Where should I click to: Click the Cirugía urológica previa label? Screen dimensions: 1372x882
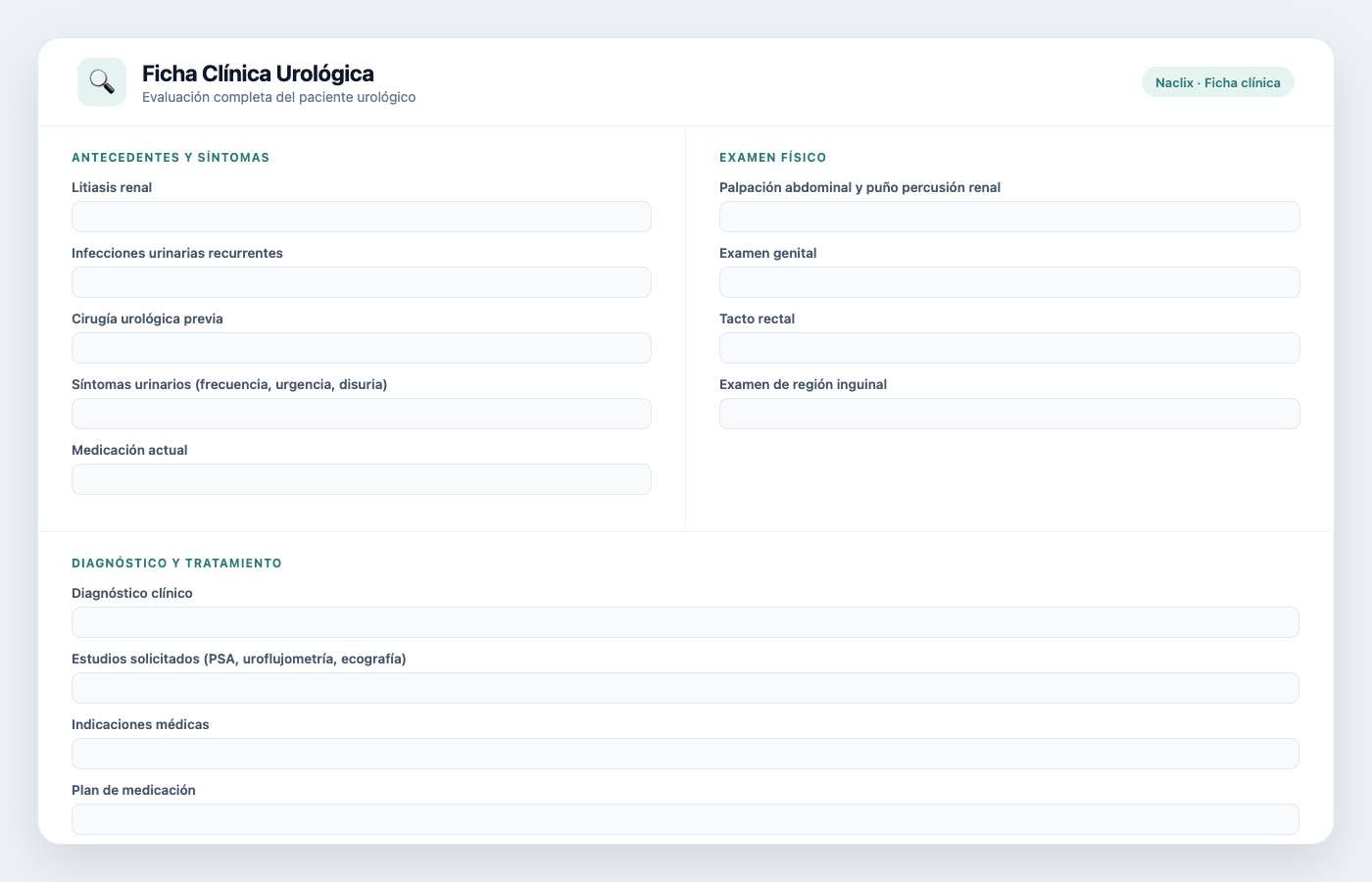pyautogui.click(x=147, y=318)
